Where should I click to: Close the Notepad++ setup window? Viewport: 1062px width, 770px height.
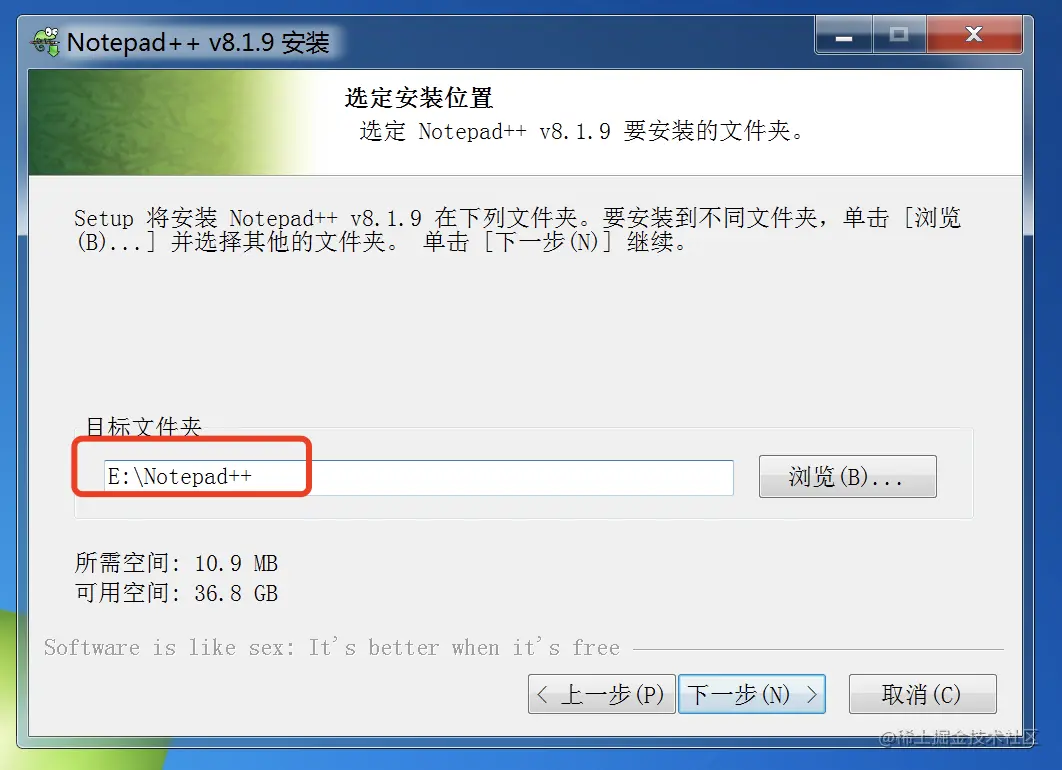(974, 35)
